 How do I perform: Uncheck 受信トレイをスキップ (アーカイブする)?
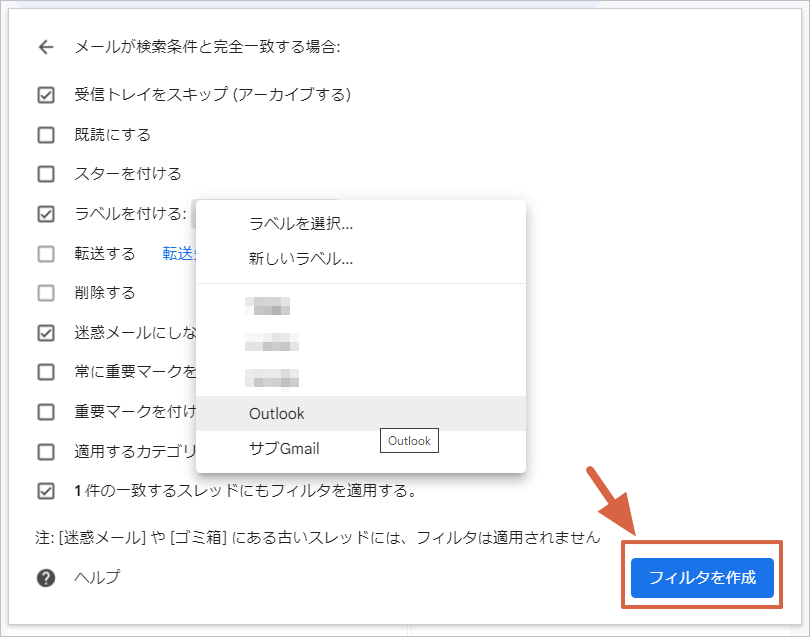tap(45, 95)
